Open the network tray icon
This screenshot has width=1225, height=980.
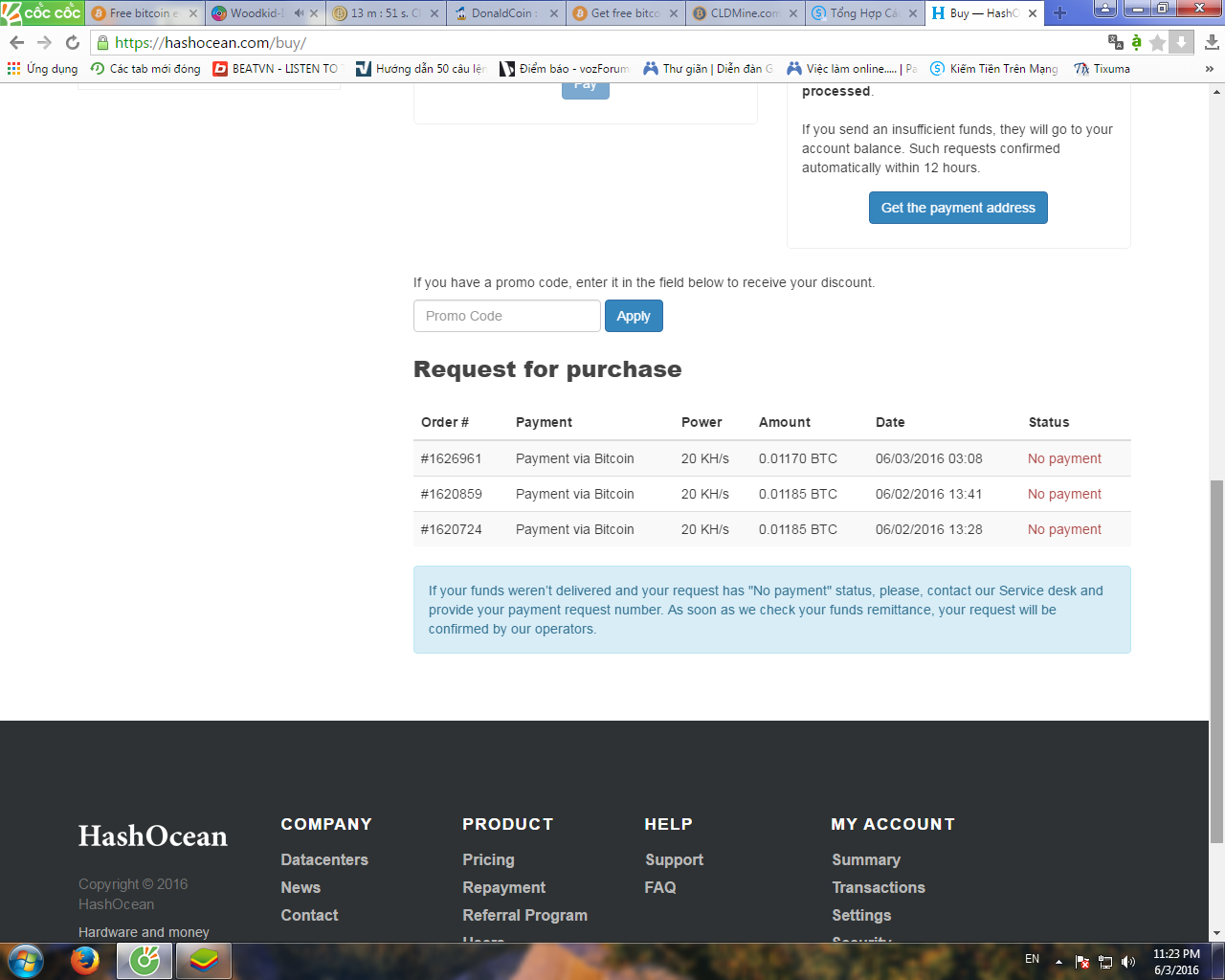(x=1105, y=962)
